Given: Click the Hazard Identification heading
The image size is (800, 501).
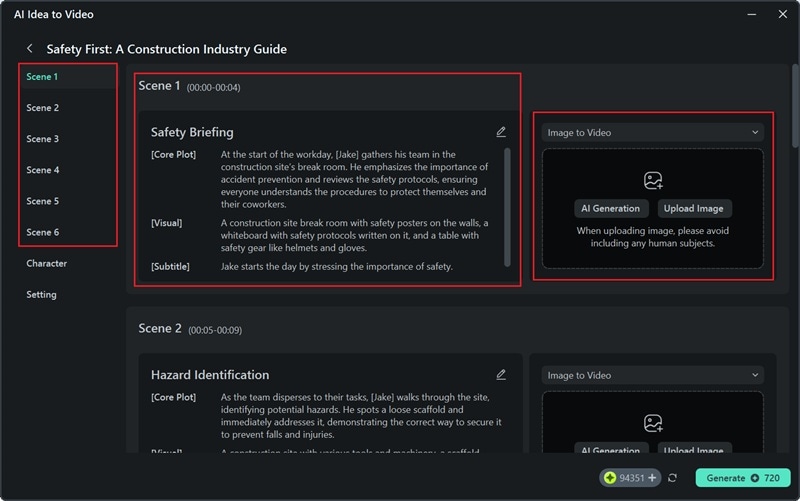Looking at the screenshot, I should point(210,375).
